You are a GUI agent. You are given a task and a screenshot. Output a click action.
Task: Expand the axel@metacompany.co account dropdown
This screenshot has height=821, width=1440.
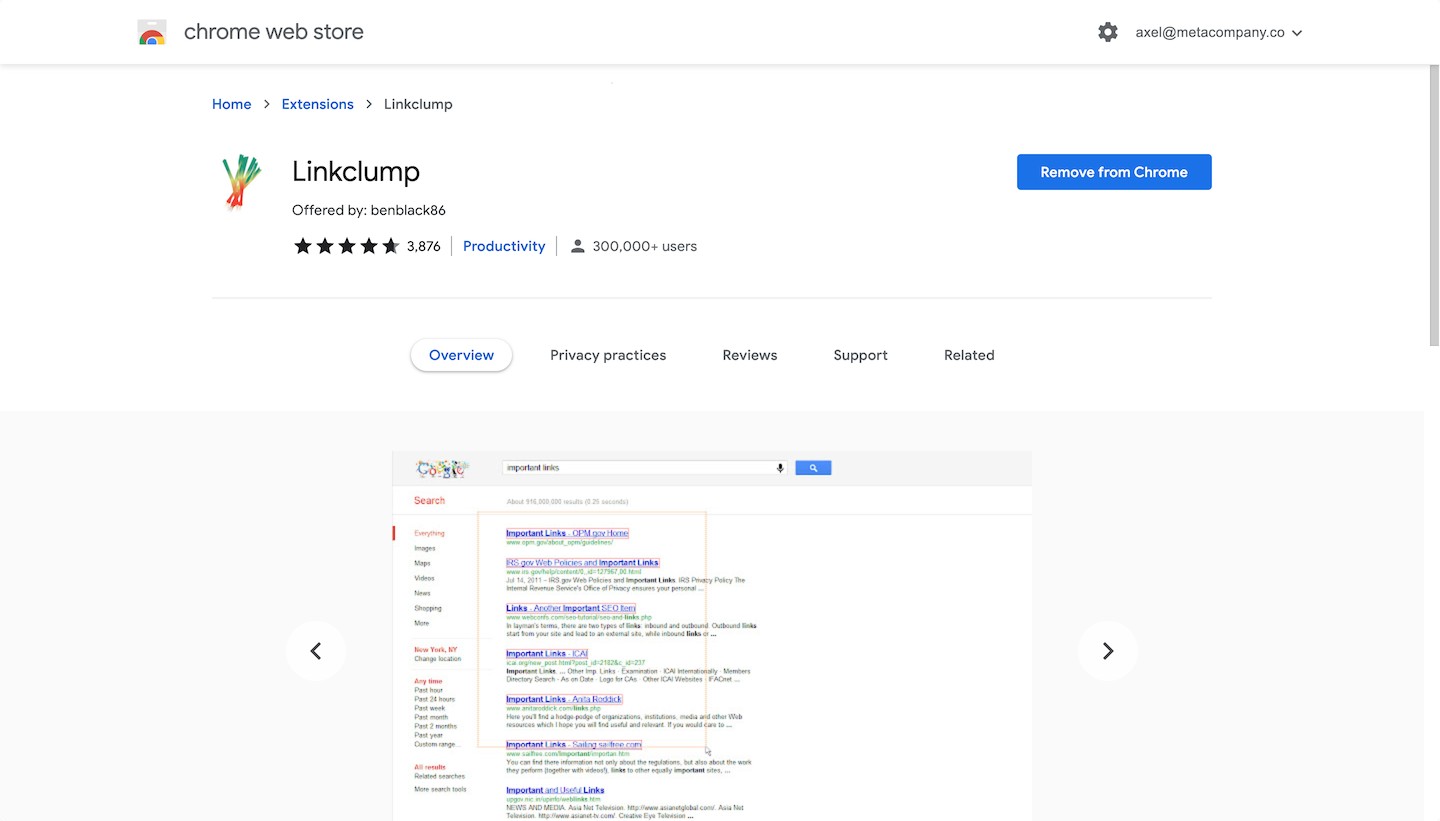1219,32
